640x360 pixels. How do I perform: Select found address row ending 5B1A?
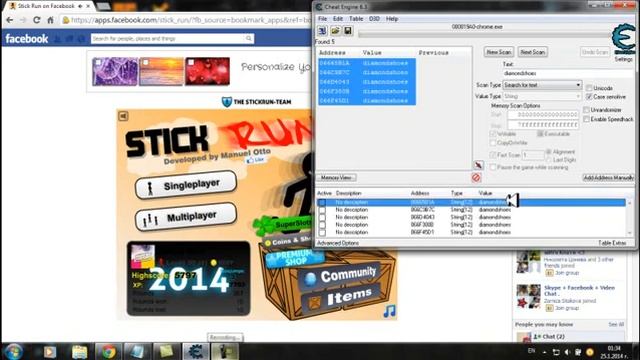coord(367,63)
